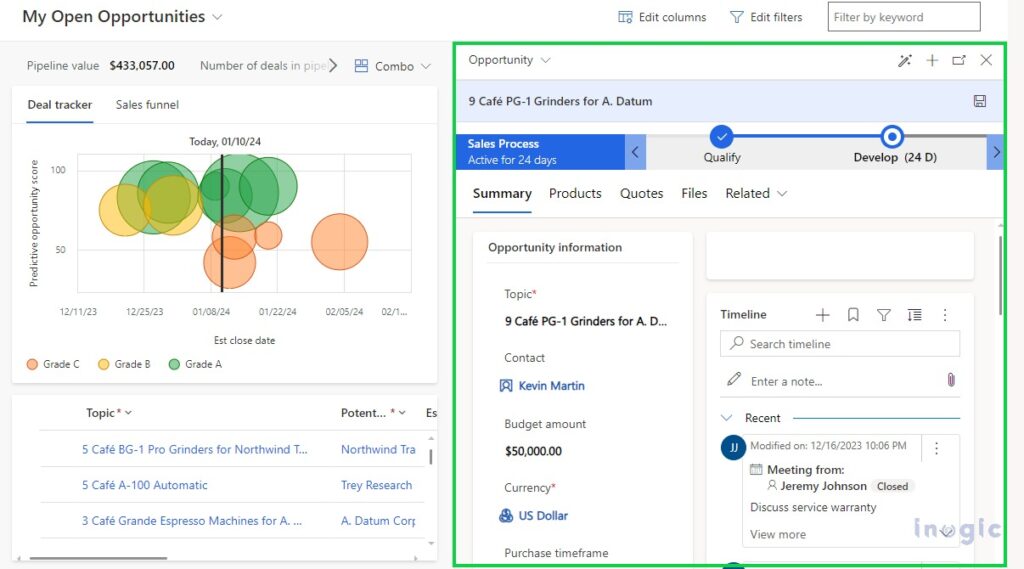Click the opportunity list vertical scrollbar
Viewport: 1024px width, 569px height.
coord(430,457)
